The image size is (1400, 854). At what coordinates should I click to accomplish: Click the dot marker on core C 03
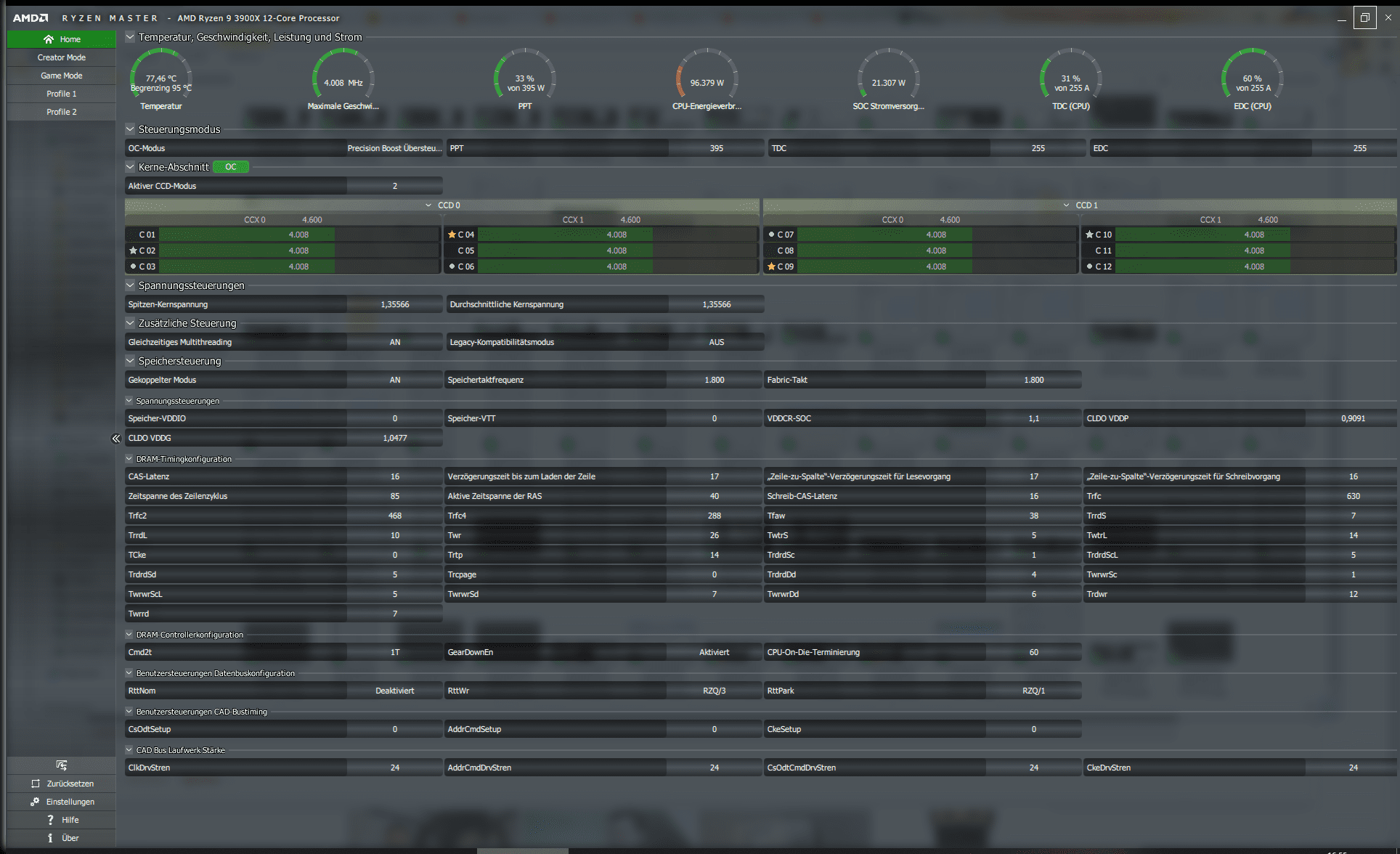[x=133, y=267]
